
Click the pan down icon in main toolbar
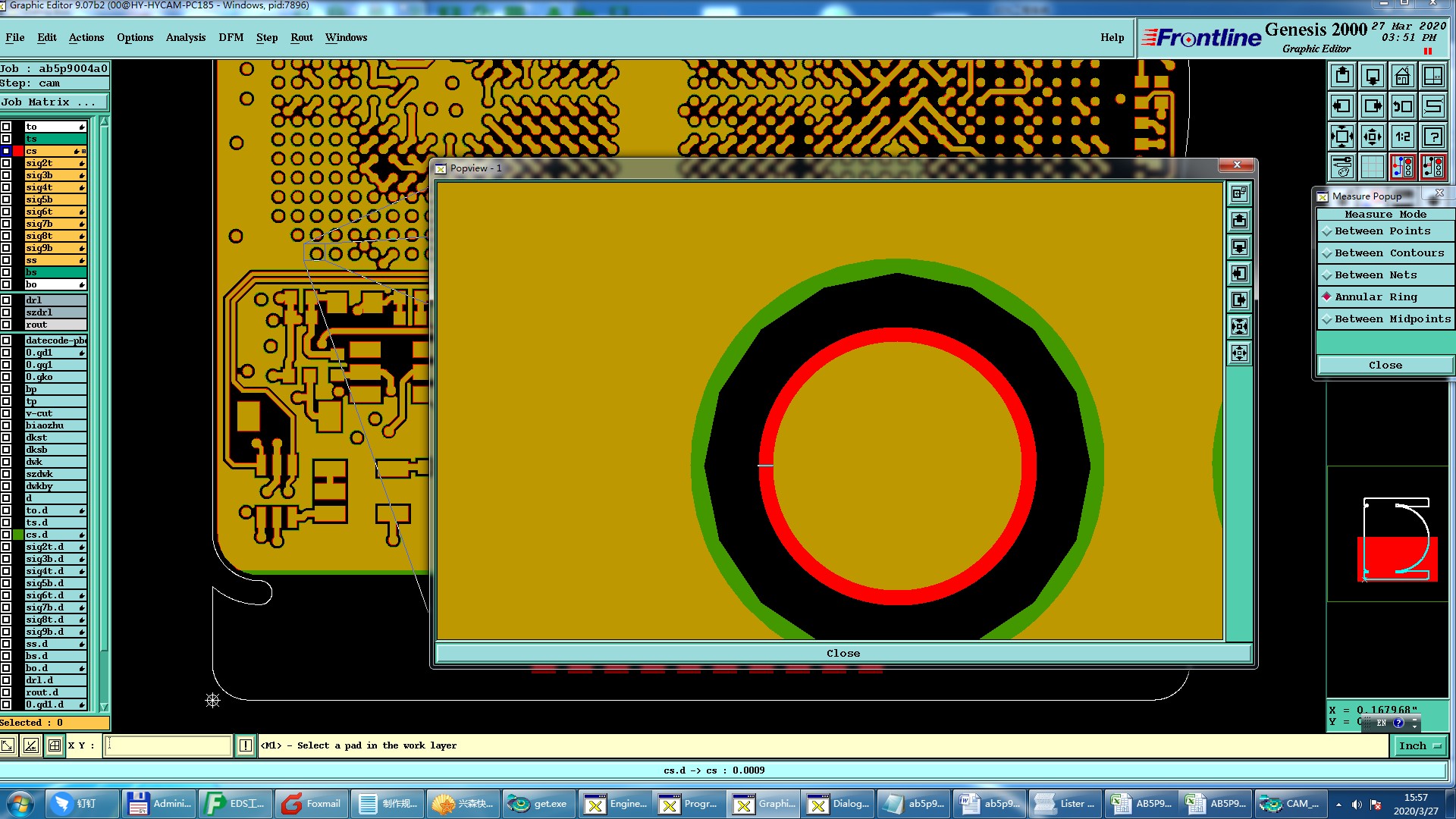point(1373,76)
